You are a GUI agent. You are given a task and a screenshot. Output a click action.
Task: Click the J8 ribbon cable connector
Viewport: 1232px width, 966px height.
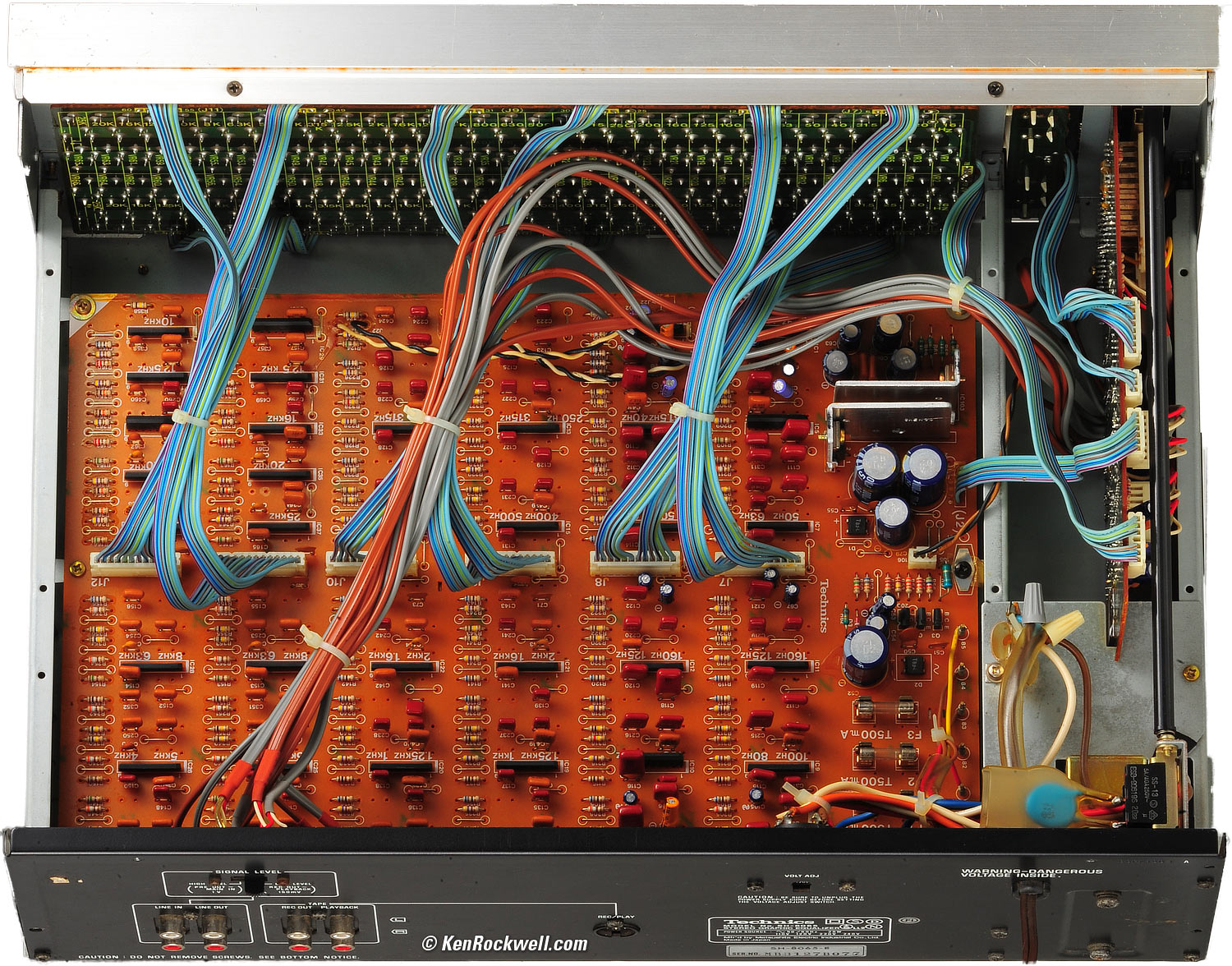634,564
